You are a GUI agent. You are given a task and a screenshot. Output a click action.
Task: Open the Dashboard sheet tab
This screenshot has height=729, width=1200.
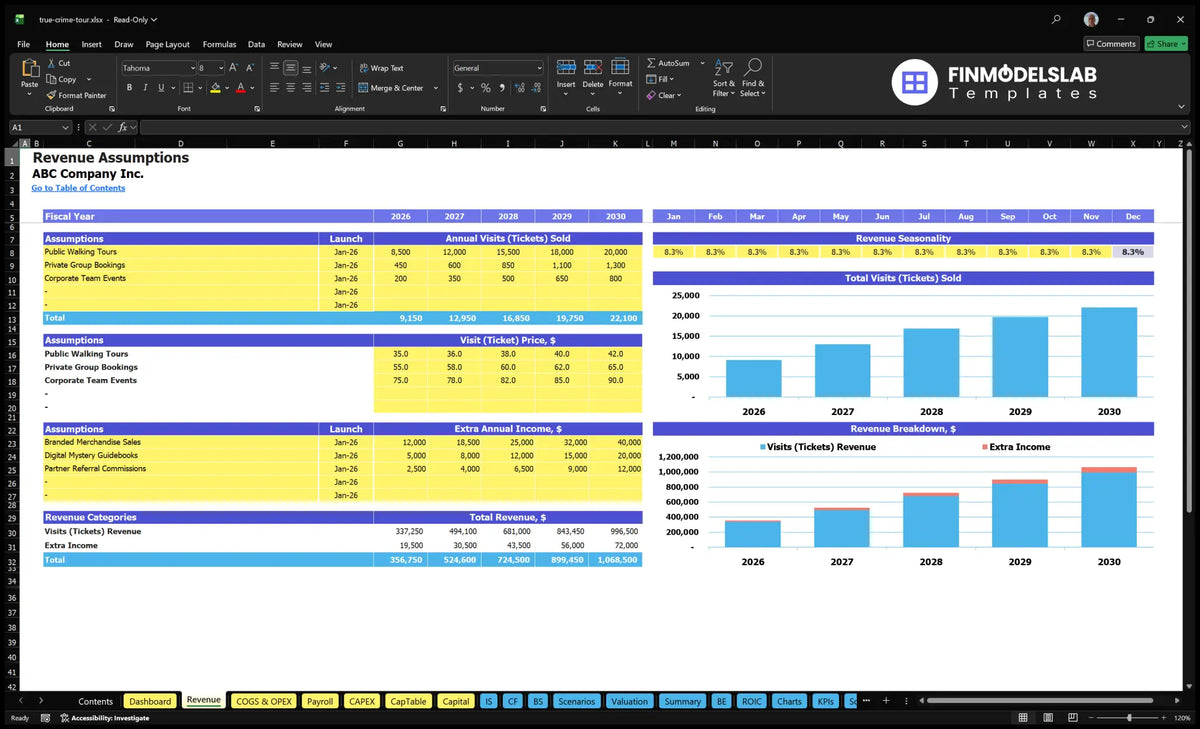pyautogui.click(x=150, y=701)
